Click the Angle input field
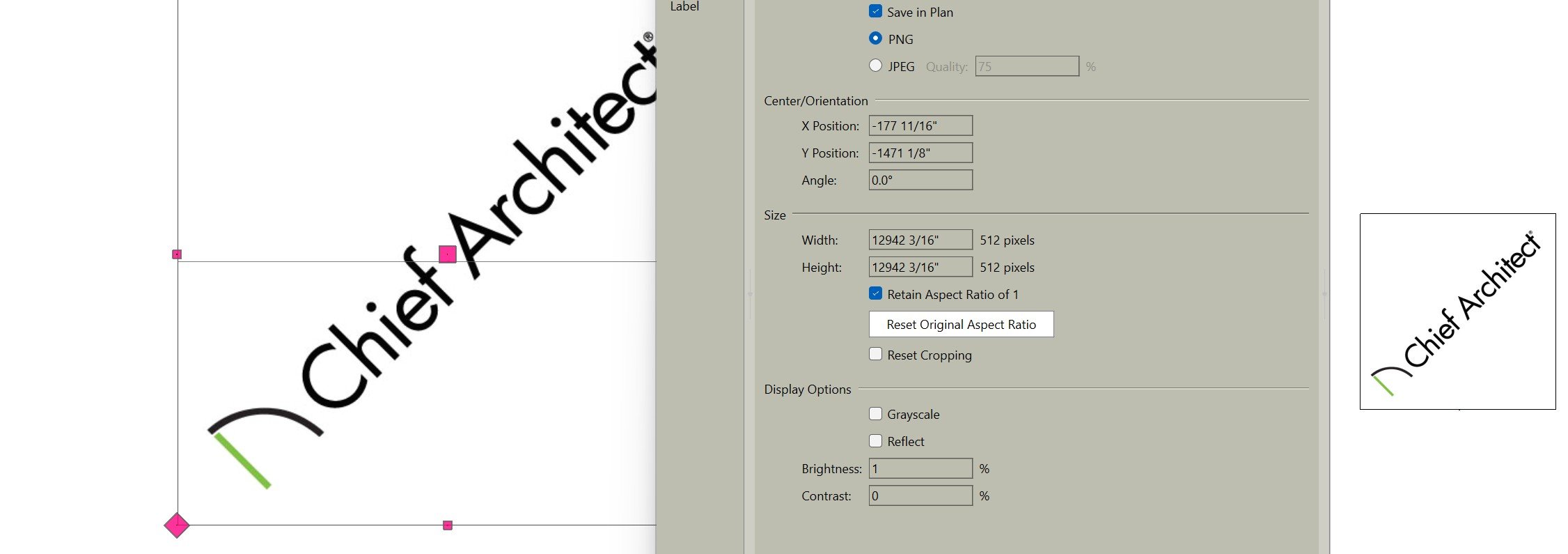Image resolution: width=1568 pixels, height=554 pixels. [x=920, y=180]
